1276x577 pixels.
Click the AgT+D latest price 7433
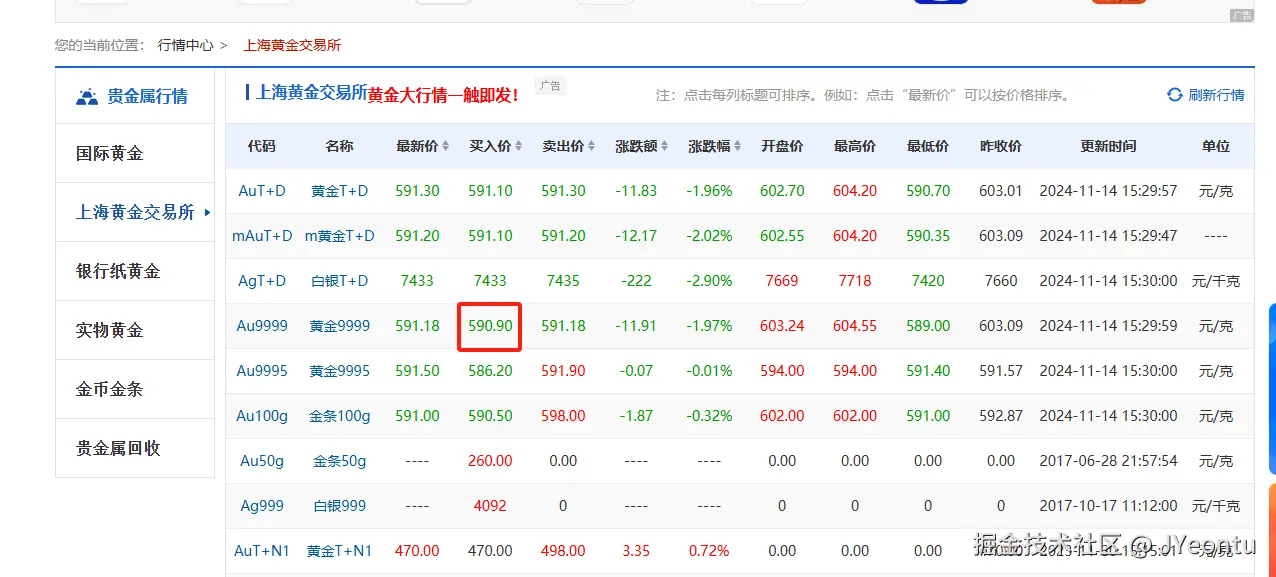point(417,281)
